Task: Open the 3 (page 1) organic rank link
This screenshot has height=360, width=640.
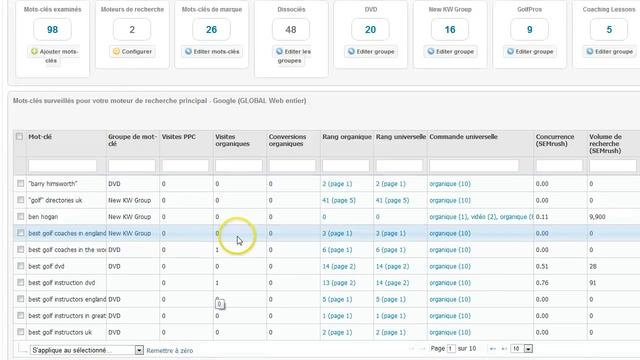Action: [337, 233]
